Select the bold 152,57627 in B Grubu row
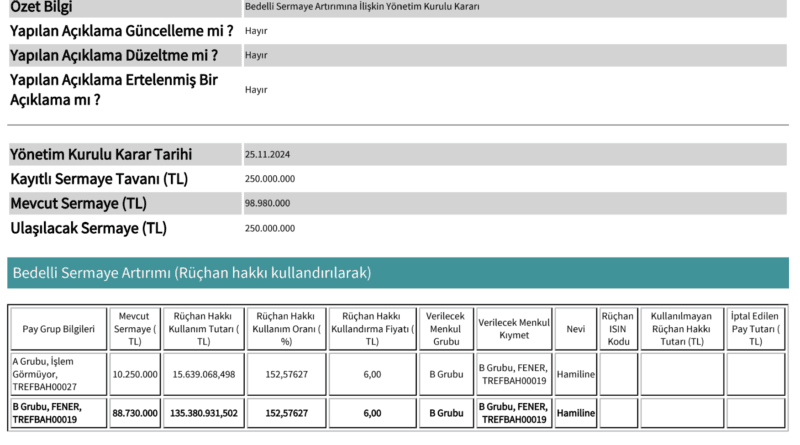 [286, 413]
